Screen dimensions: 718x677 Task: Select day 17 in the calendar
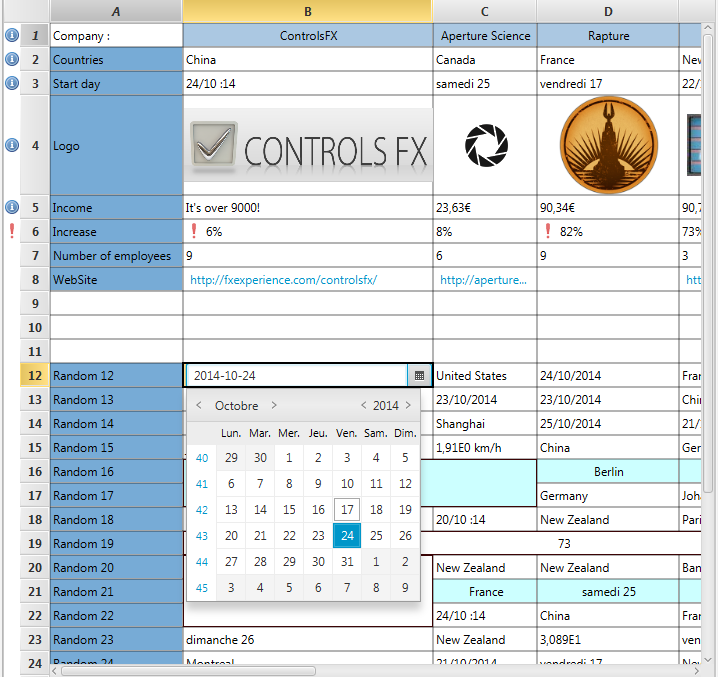point(347,509)
